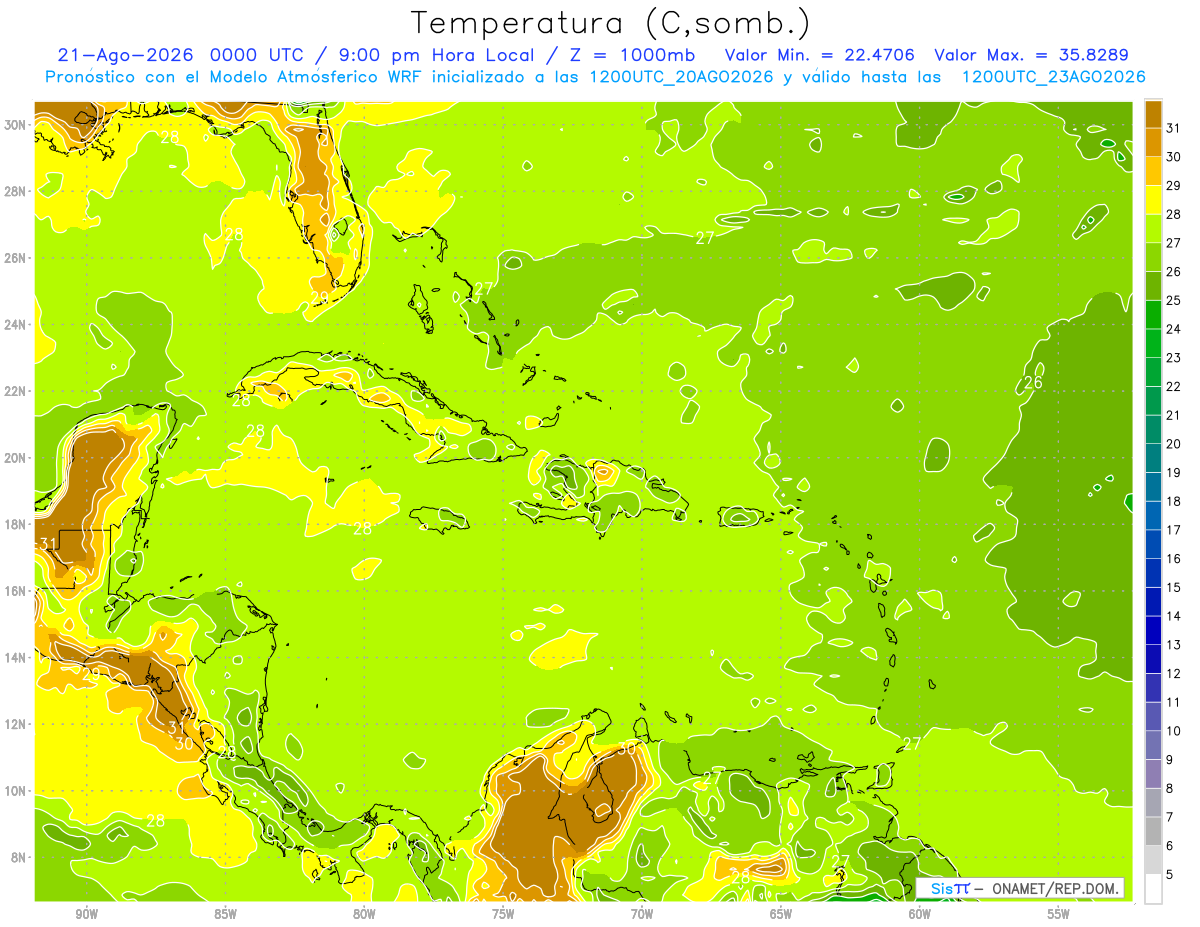Click the 85W longitude axis label
The height and width of the screenshot is (927, 1200).
pos(225,914)
